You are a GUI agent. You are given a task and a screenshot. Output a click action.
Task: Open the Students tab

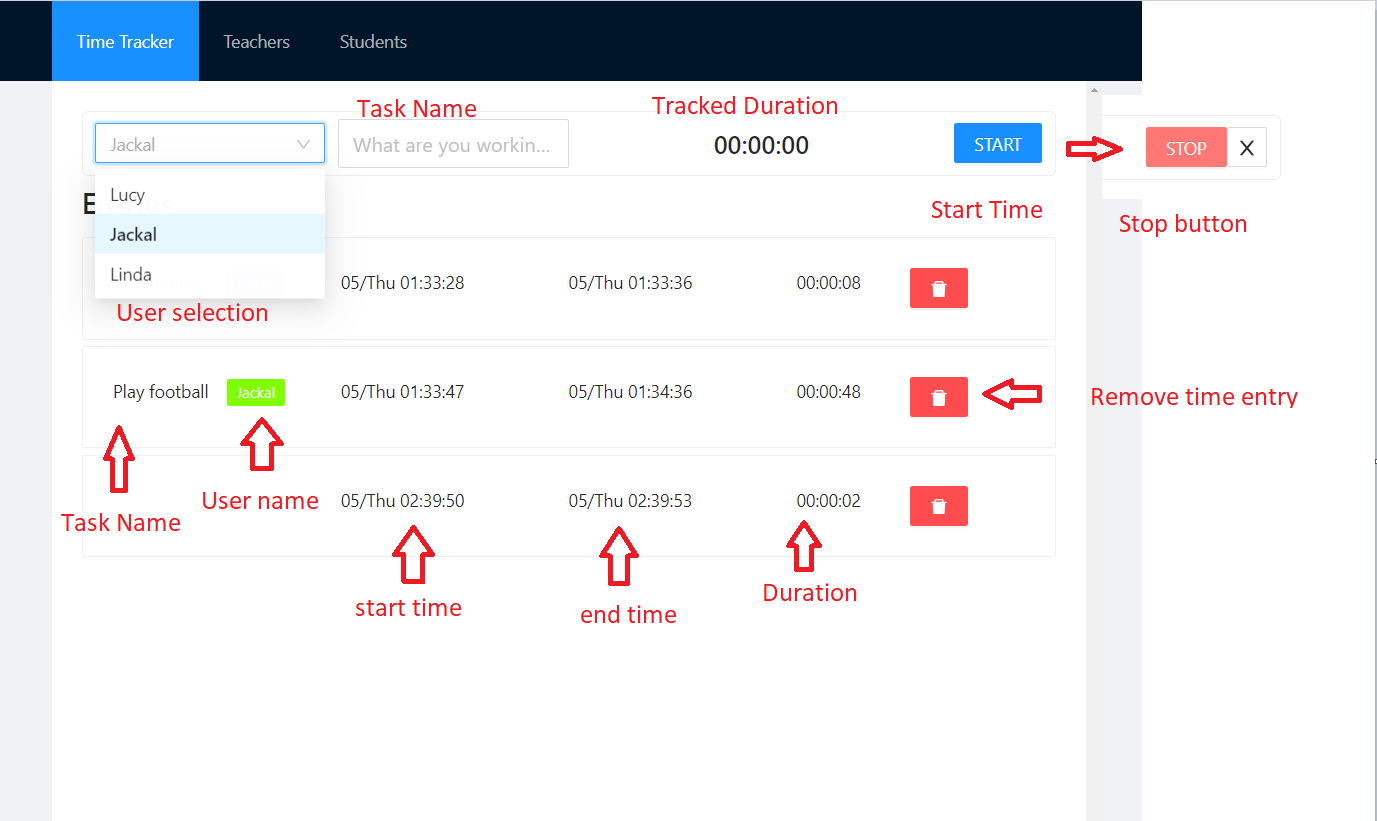tap(372, 41)
